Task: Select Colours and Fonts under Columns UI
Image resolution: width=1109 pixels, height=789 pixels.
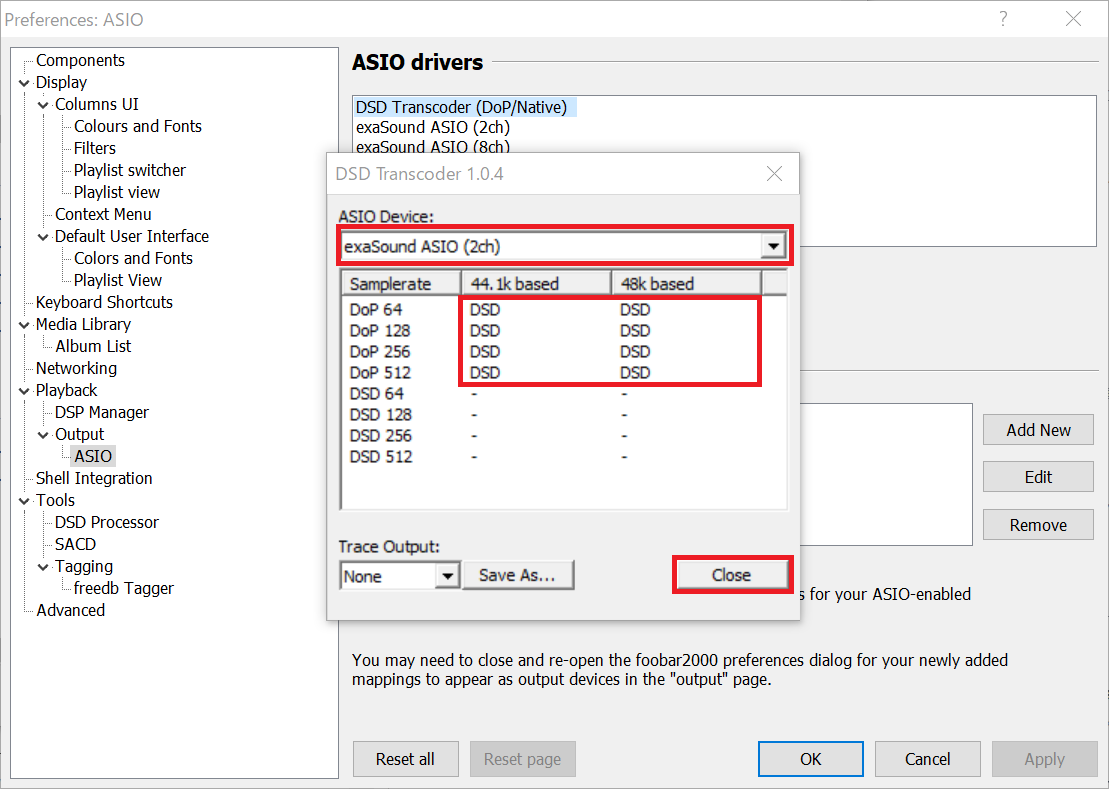Action: coord(138,127)
